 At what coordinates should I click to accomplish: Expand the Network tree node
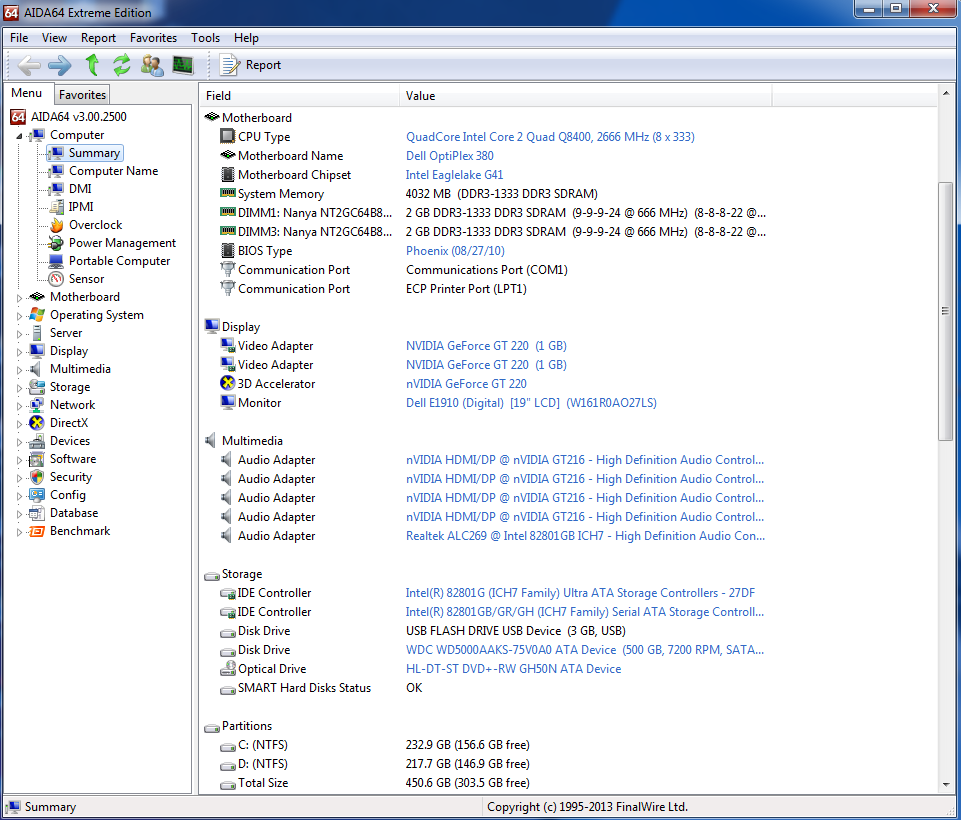19,406
